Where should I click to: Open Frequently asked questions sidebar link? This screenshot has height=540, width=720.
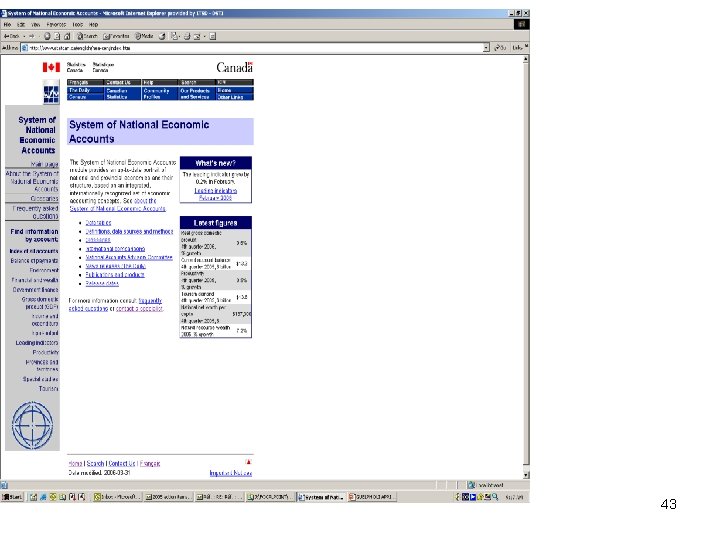(35, 212)
